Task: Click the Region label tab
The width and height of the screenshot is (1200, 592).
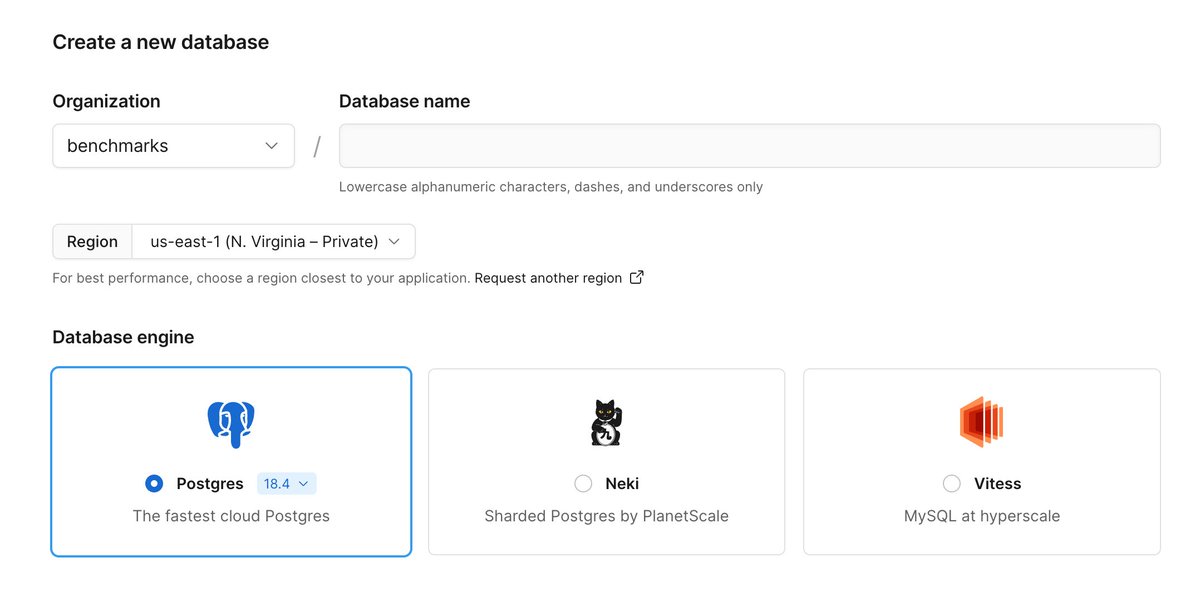Action: point(92,242)
